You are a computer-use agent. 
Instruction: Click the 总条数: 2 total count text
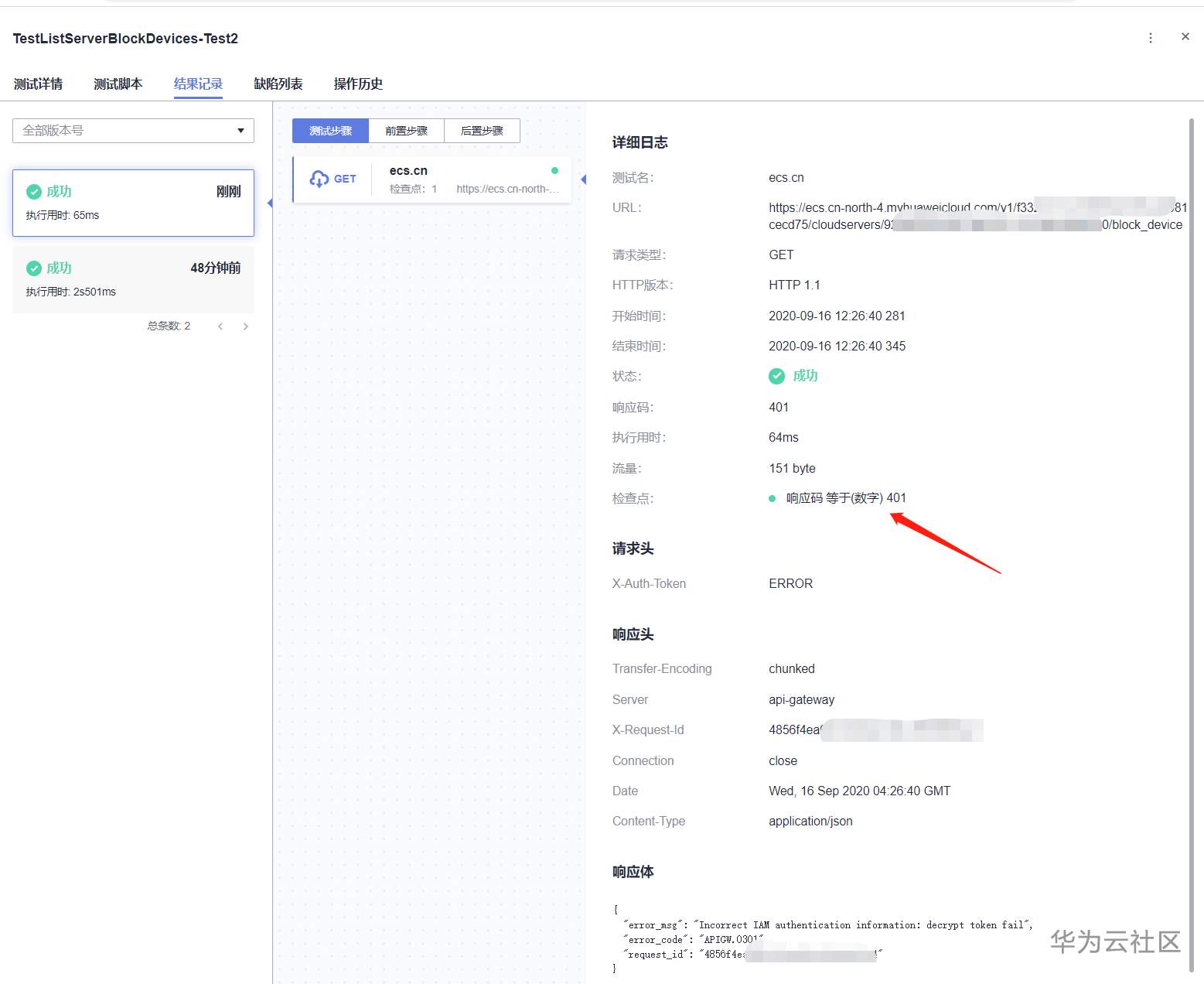click(x=169, y=326)
